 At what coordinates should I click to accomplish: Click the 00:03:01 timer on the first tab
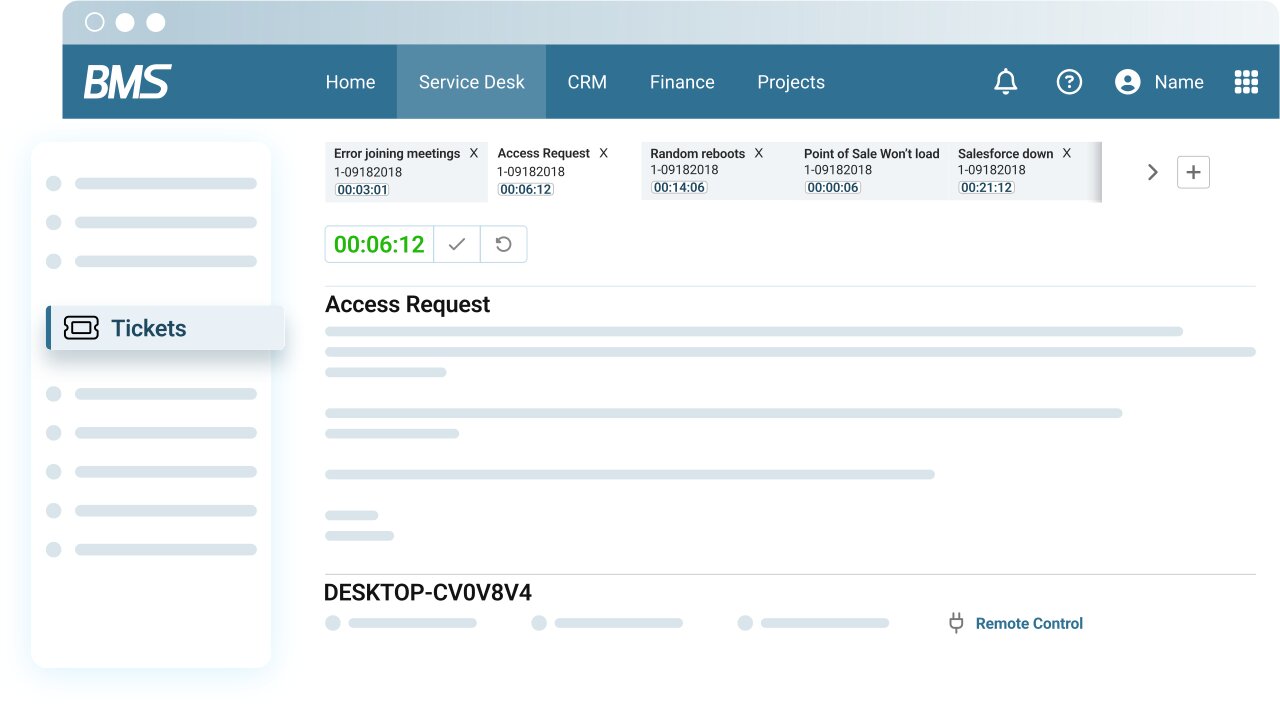tap(361, 189)
